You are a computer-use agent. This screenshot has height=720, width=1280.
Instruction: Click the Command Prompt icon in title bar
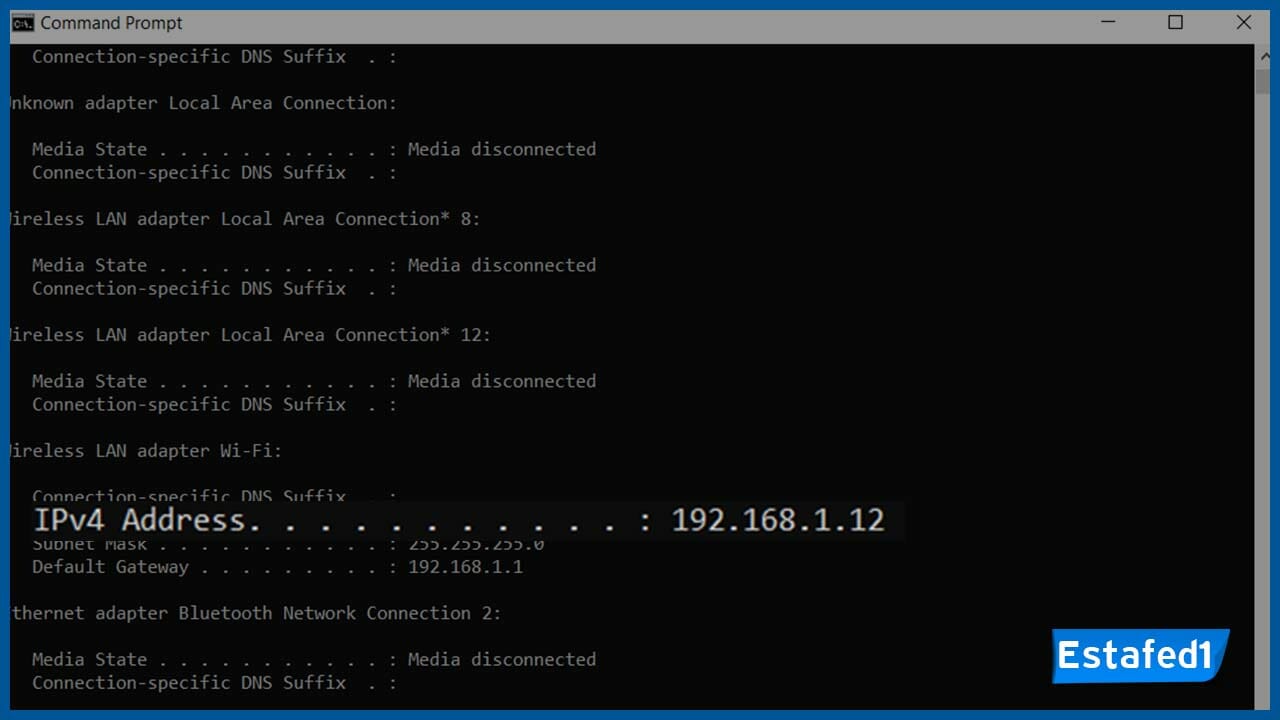click(25, 22)
